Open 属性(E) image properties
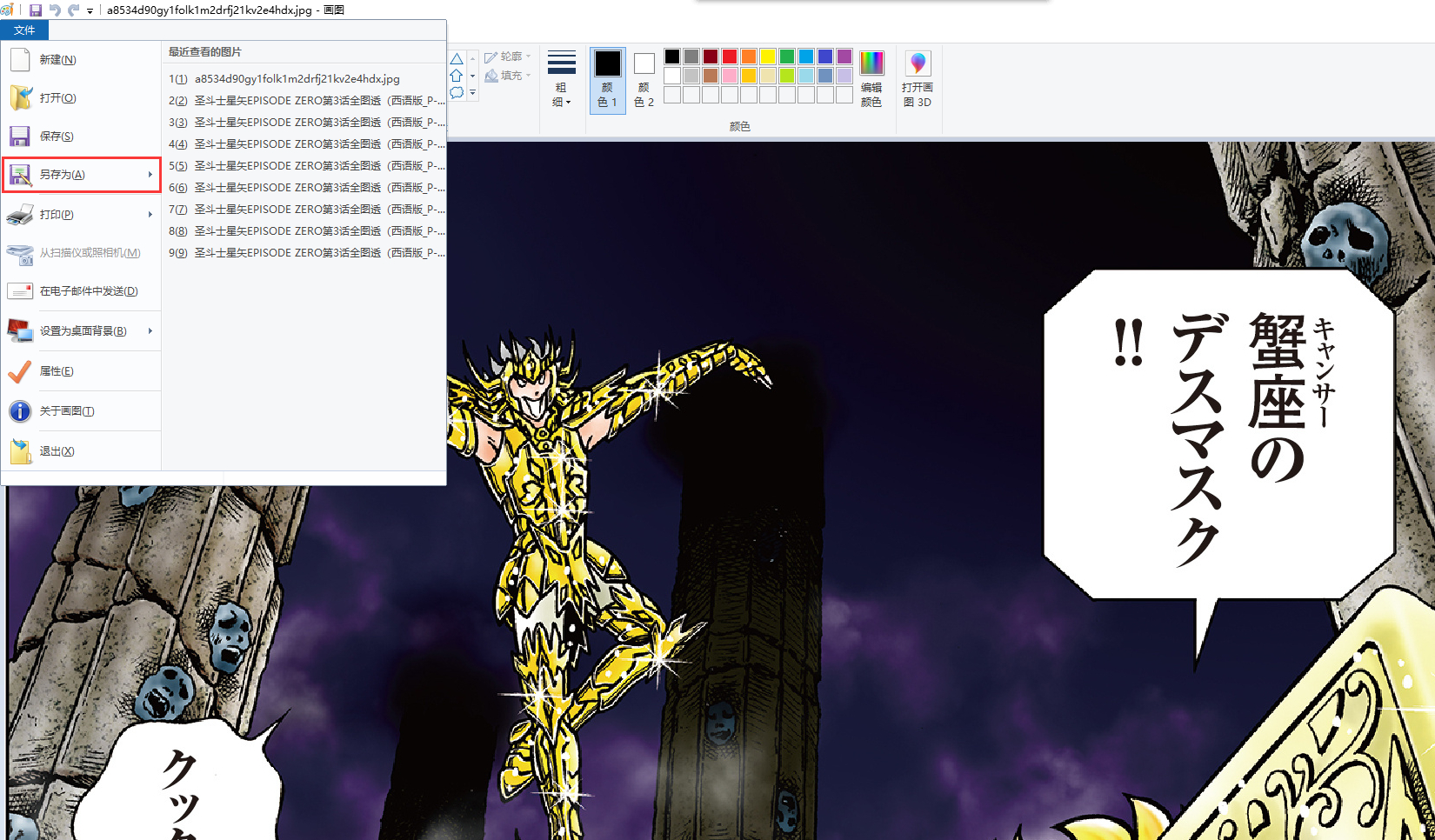This screenshot has width=1435, height=840. [x=82, y=371]
